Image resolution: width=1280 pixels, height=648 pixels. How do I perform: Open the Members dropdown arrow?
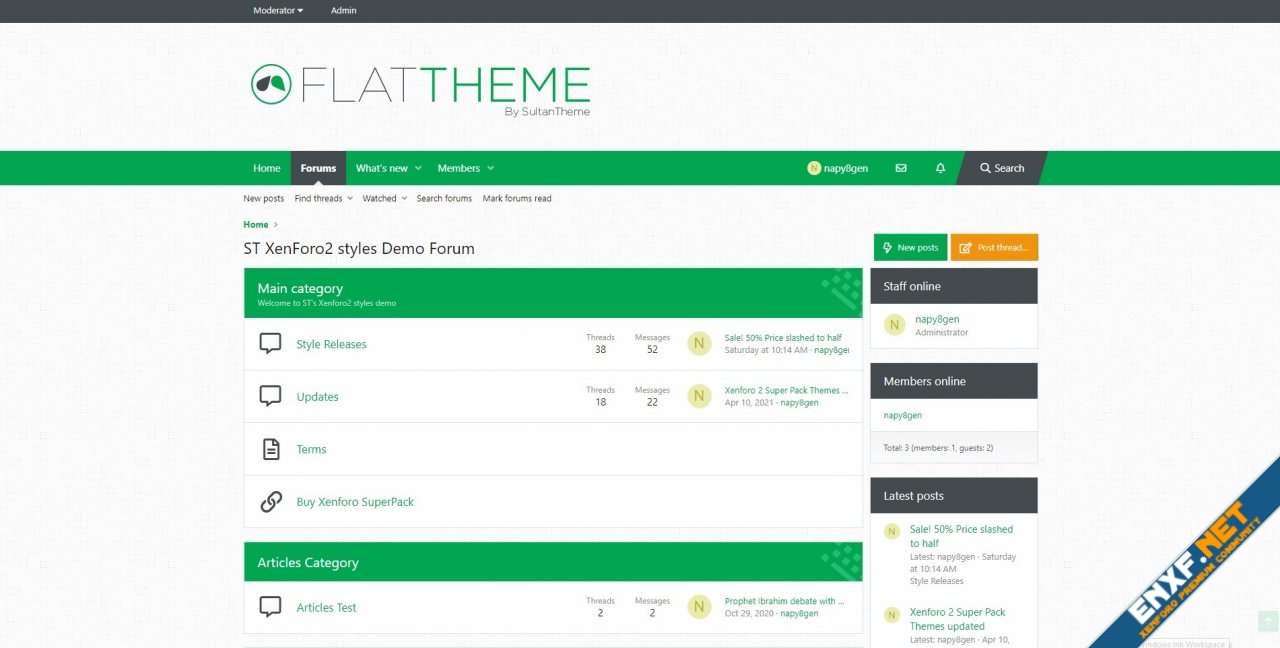[490, 169]
